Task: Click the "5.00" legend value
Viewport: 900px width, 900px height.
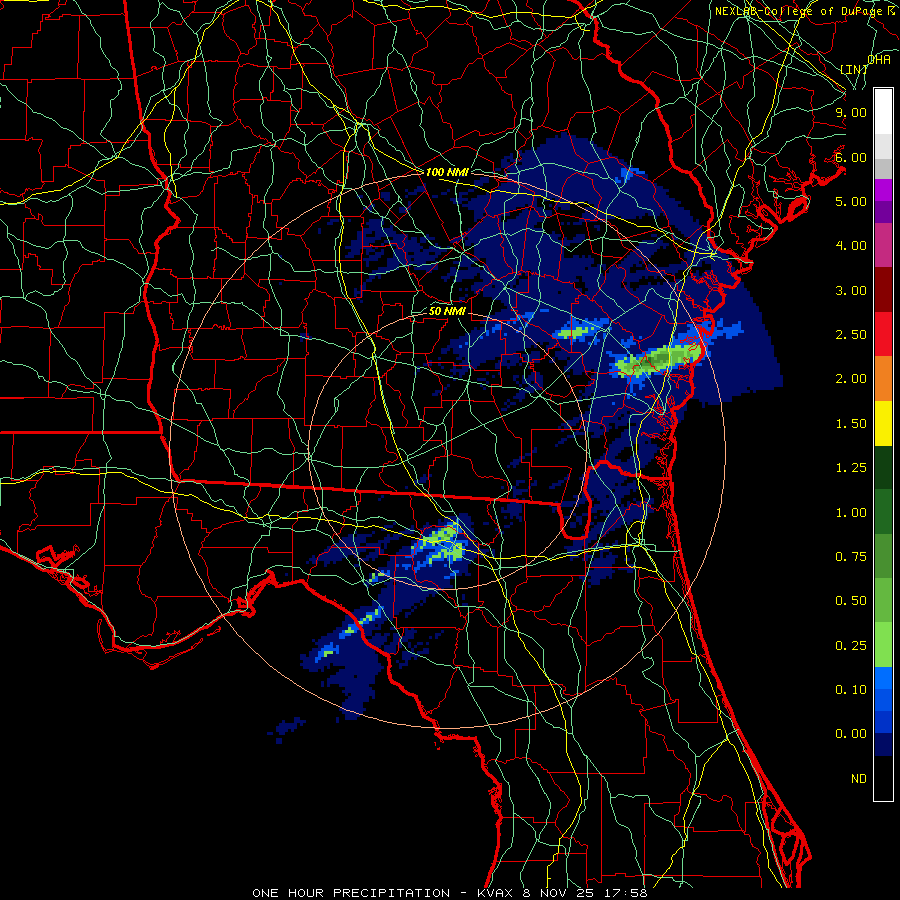Action: click(851, 201)
